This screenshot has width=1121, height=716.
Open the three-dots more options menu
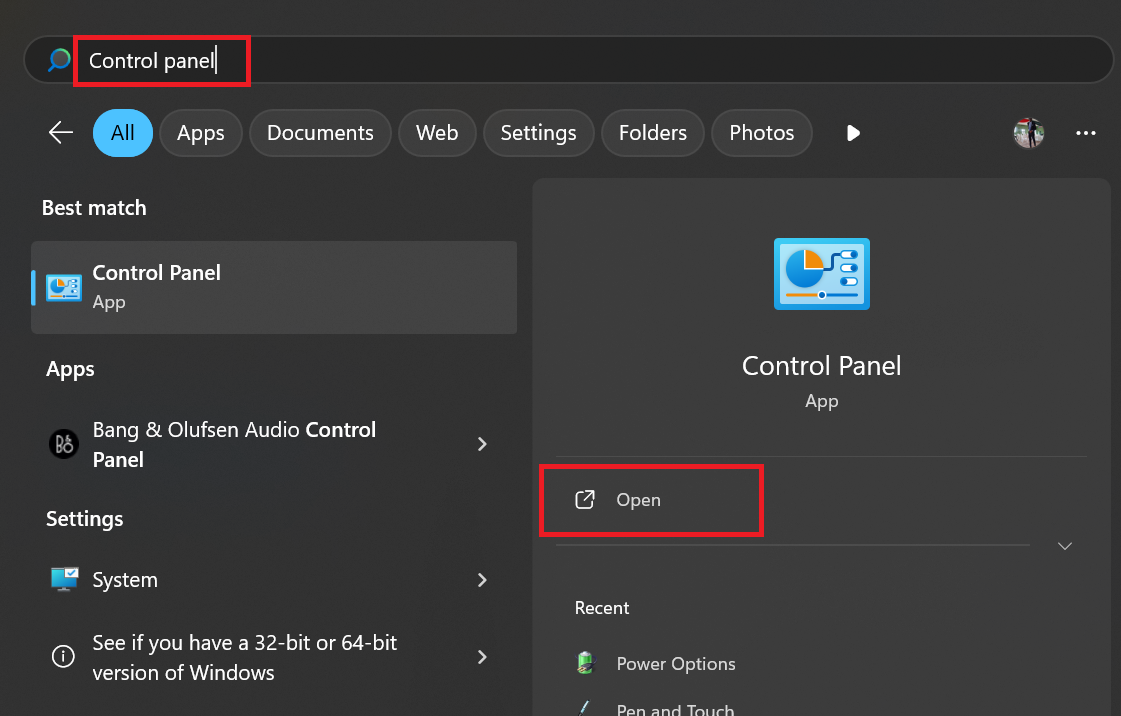click(1086, 133)
